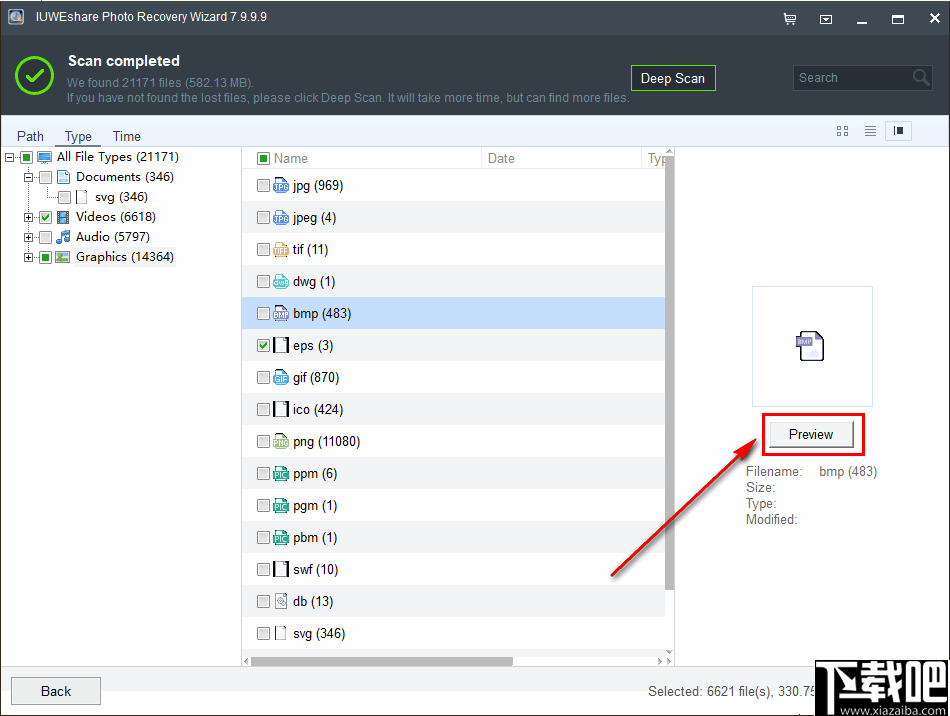This screenshot has height=716, width=950.
Task: Check the bmp (483) checkbox
Action: 263,313
